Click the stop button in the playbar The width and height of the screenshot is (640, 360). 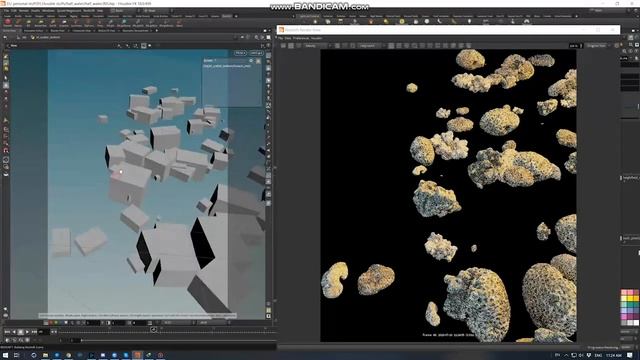pos(20,332)
